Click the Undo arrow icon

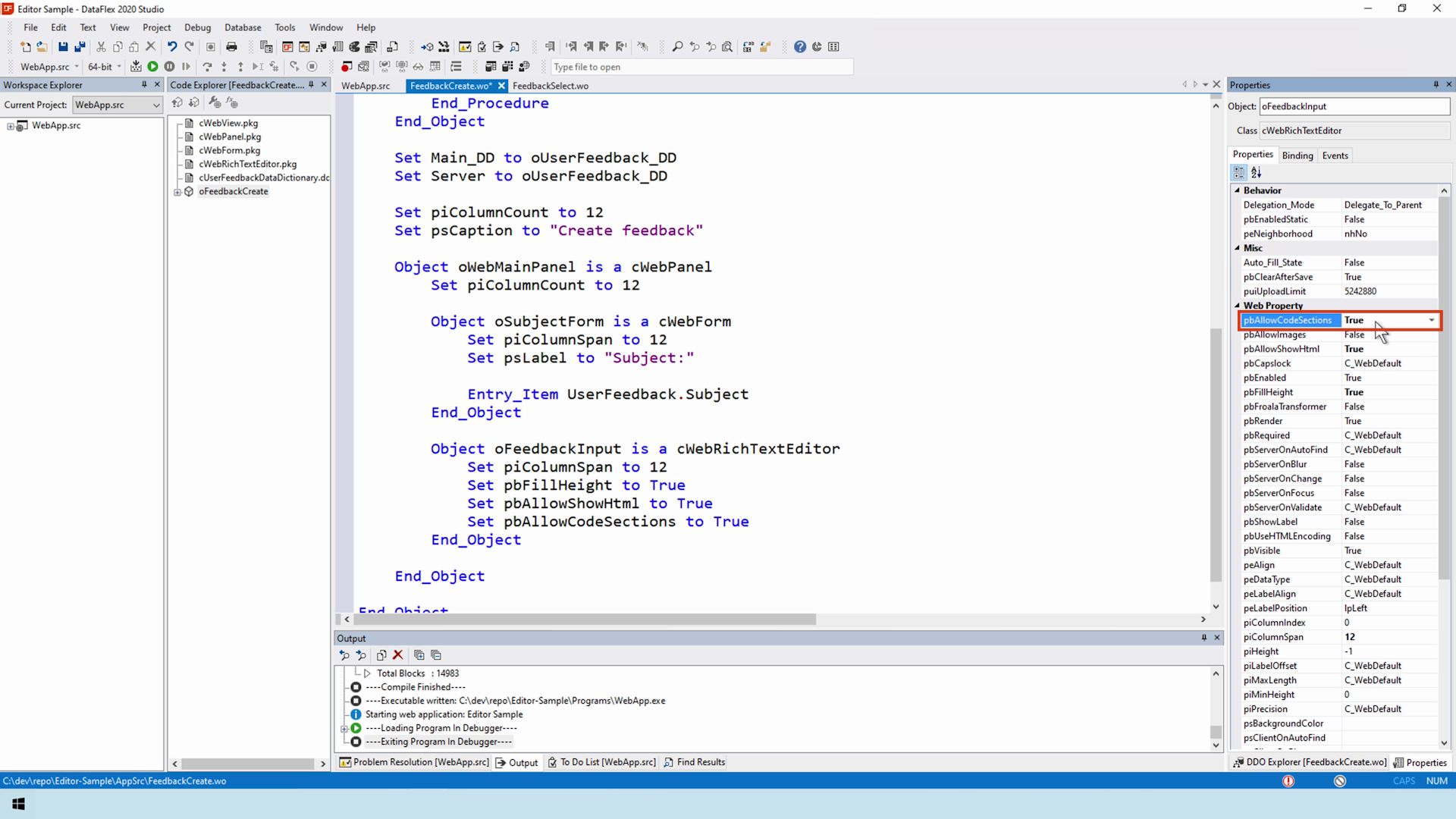pyautogui.click(x=172, y=47)
